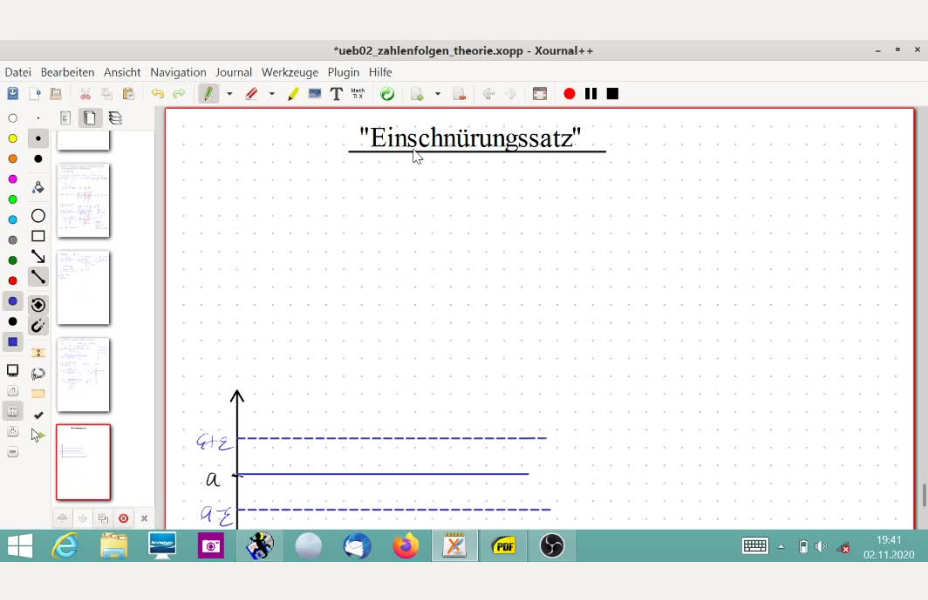
Task: Toggle draw circle mode
Action: click(x=38, y=216)
